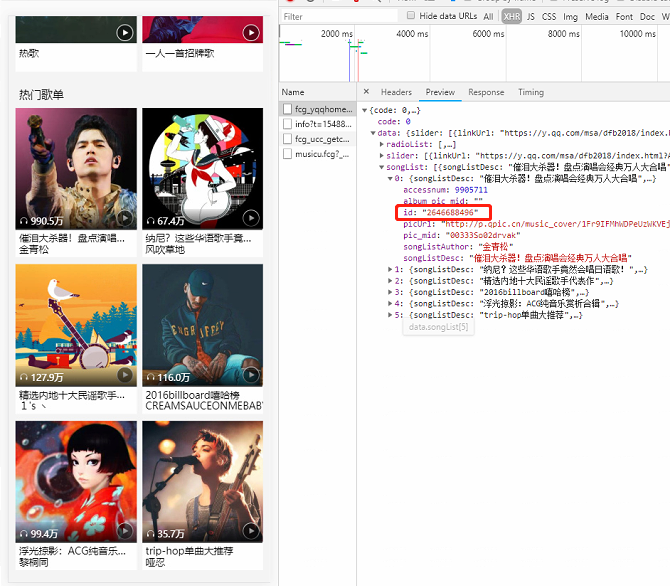Screen dimensions: 670x586
Task: Open the anime girl ACG playlist cover
Action: tap(76, 482)
